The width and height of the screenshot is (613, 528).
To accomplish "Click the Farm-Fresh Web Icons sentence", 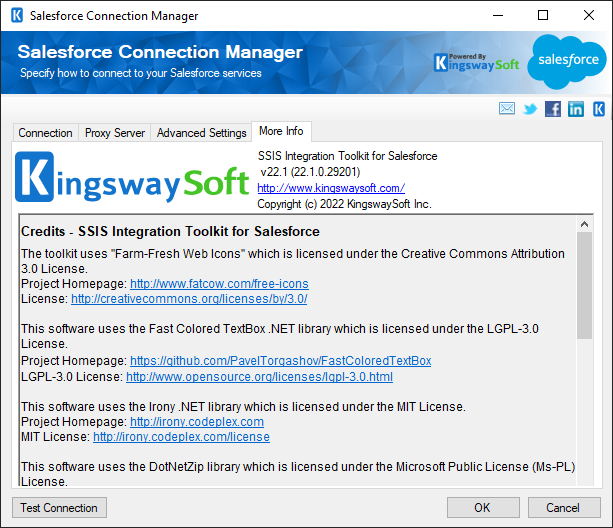I will click(293, 261).
